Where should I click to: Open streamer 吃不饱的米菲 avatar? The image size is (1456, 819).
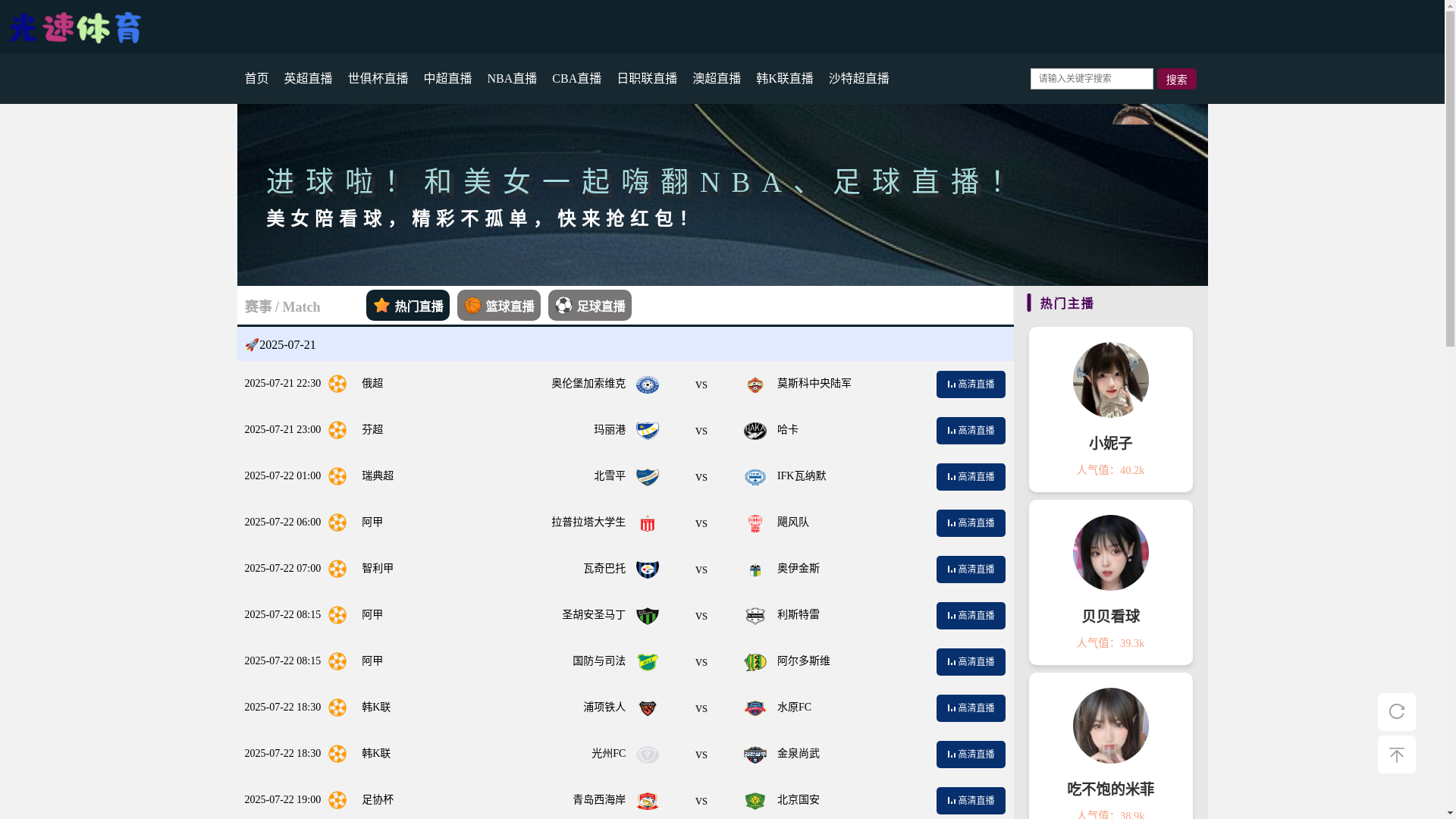coord(1110,726)
